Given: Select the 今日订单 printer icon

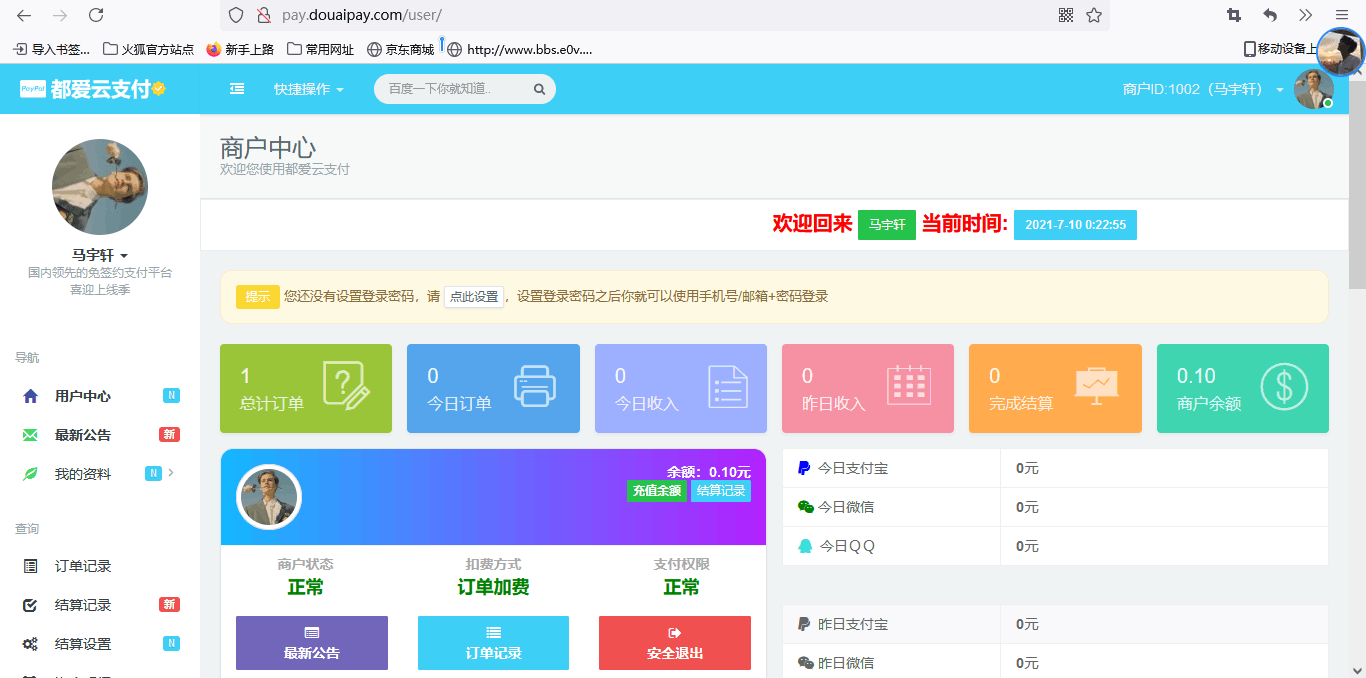Looking at the screenshot, I should pos(537,386).
